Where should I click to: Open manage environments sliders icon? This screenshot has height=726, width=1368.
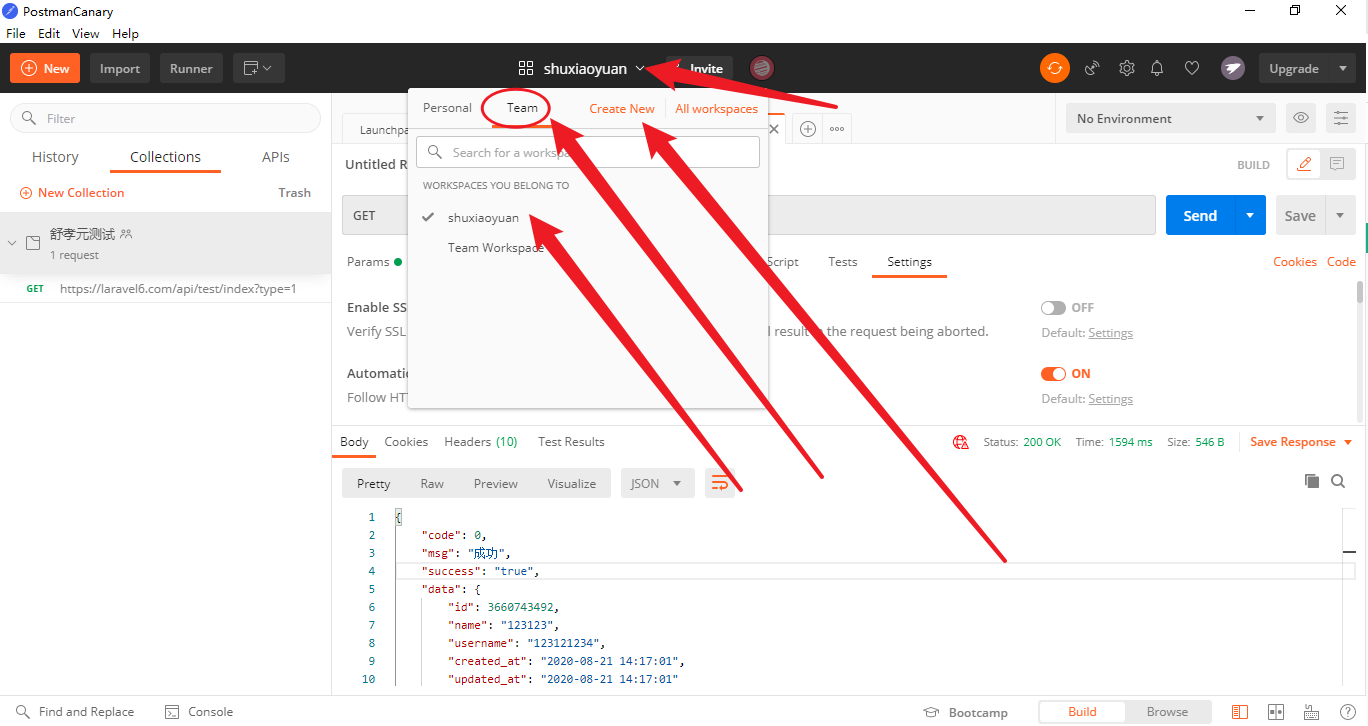coord(1341,118)
